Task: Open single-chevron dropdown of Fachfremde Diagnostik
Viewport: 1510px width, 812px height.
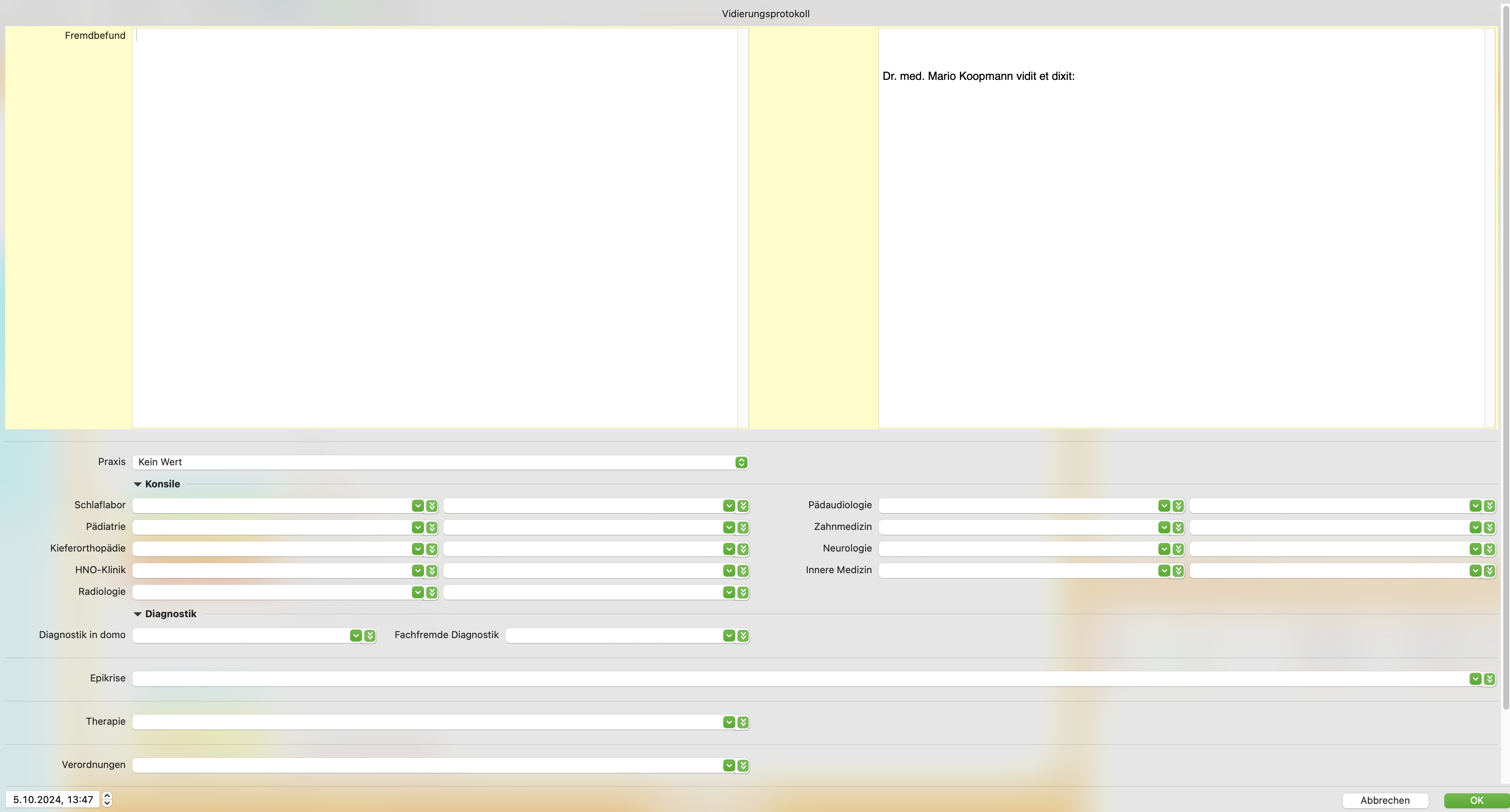Action: pos(729,635)
